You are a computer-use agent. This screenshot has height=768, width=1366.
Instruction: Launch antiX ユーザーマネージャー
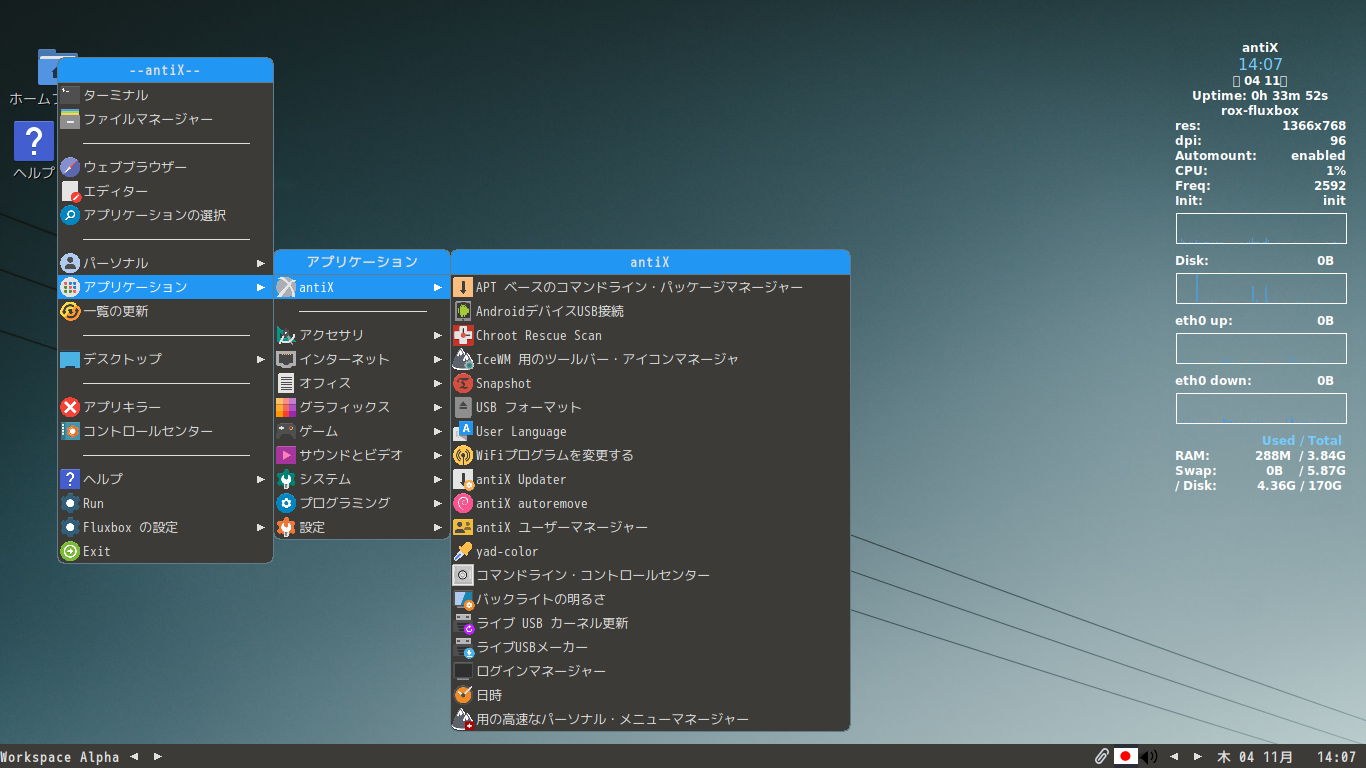651,527
